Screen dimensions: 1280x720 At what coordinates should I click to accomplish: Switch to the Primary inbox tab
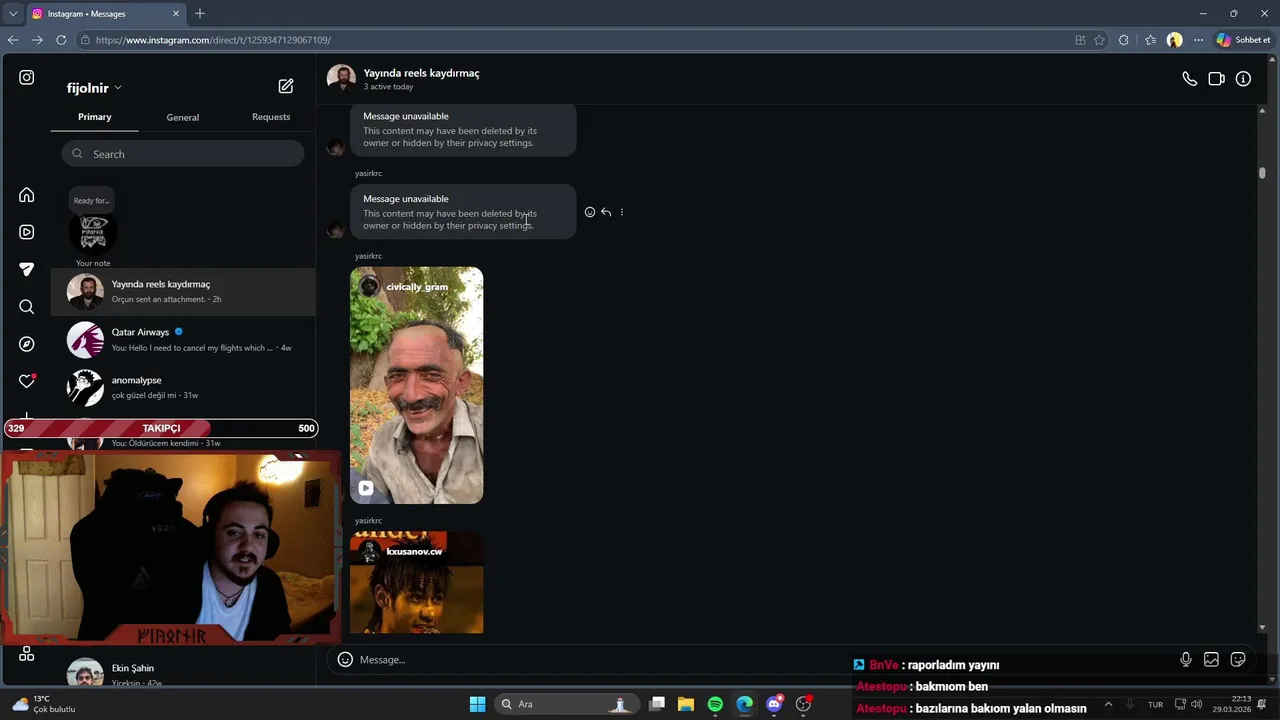coord(95,117)
